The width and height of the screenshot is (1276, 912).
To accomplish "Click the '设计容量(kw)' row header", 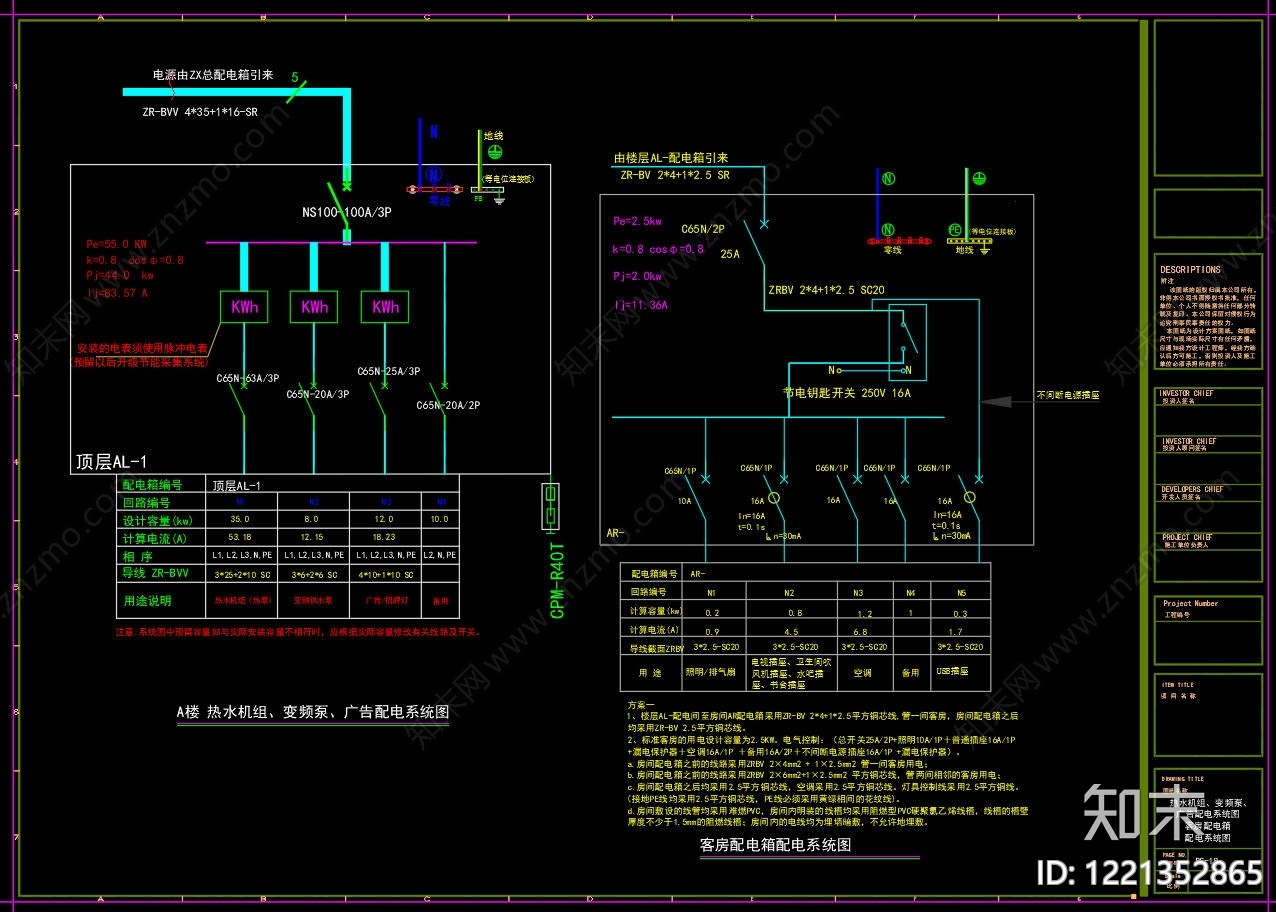I will (x=157, y=520).
